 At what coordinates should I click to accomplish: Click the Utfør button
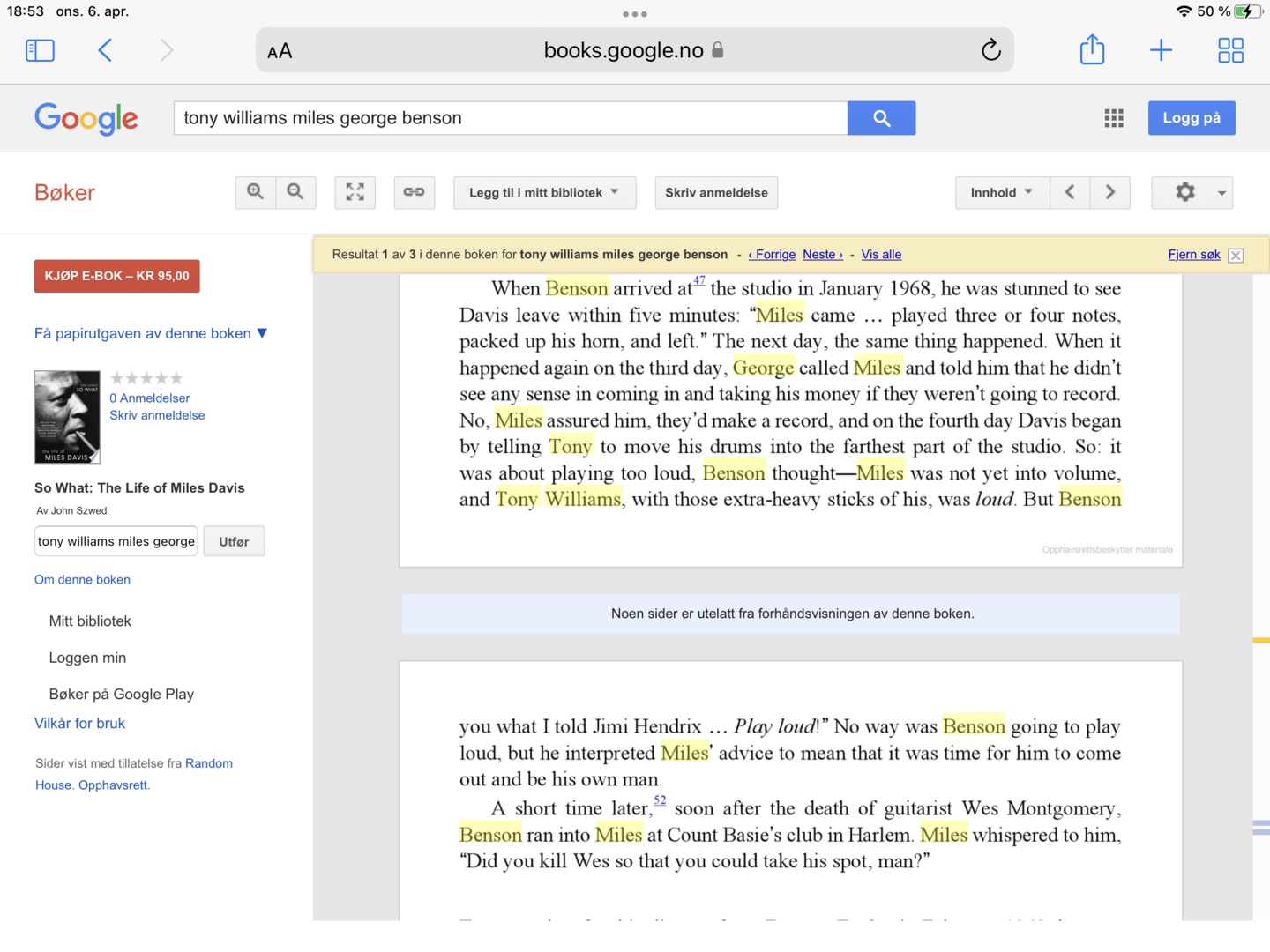click(x=234, y=541)
